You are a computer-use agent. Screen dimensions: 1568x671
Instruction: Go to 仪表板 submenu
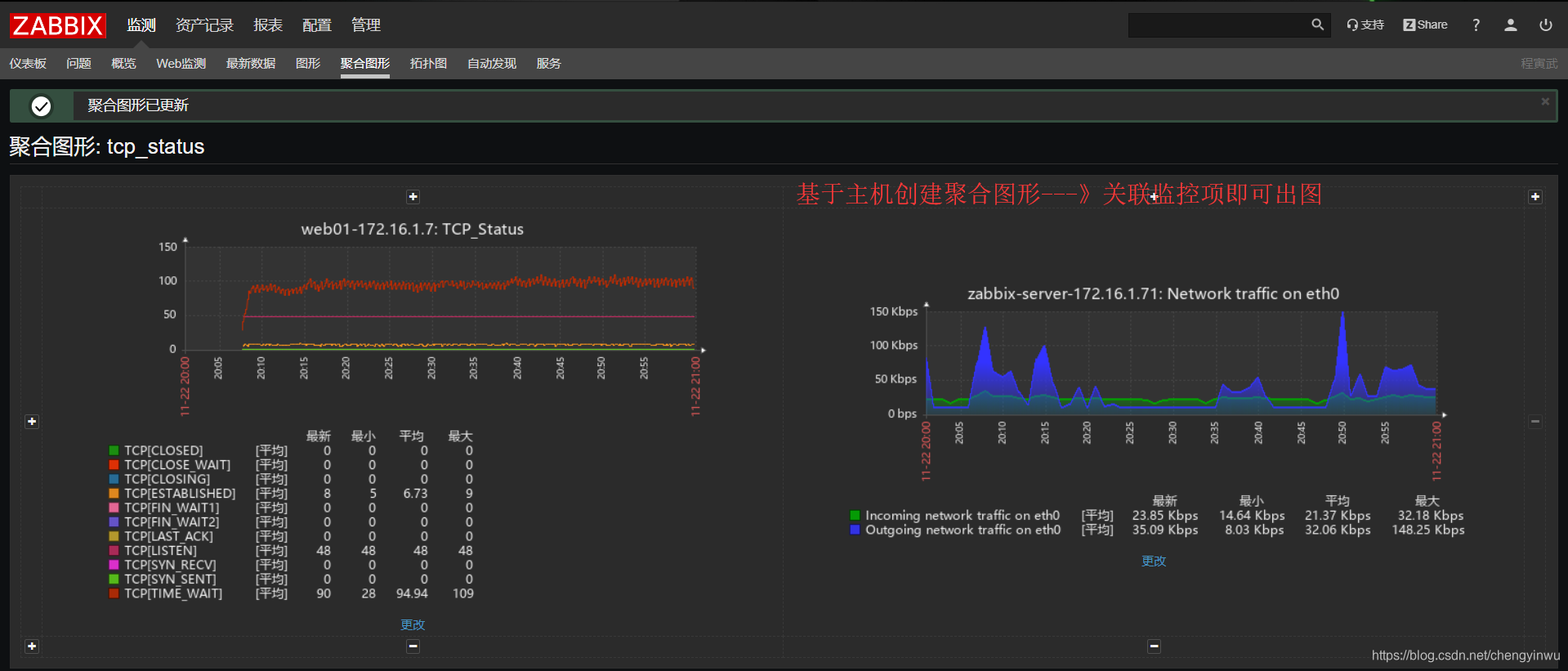click(28, 63)
